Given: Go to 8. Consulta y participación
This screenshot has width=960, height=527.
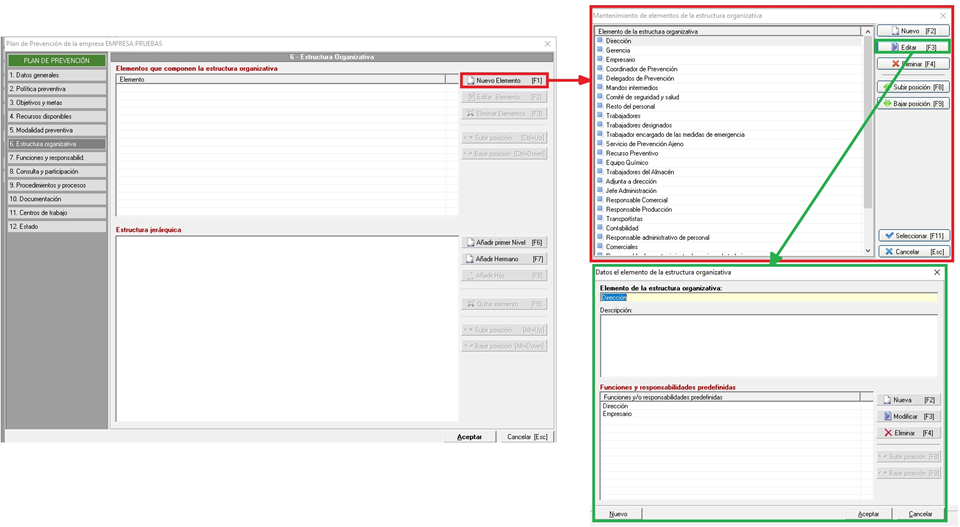Looking at the screenshot, I should pyautogui.click(x=56, y=171).
